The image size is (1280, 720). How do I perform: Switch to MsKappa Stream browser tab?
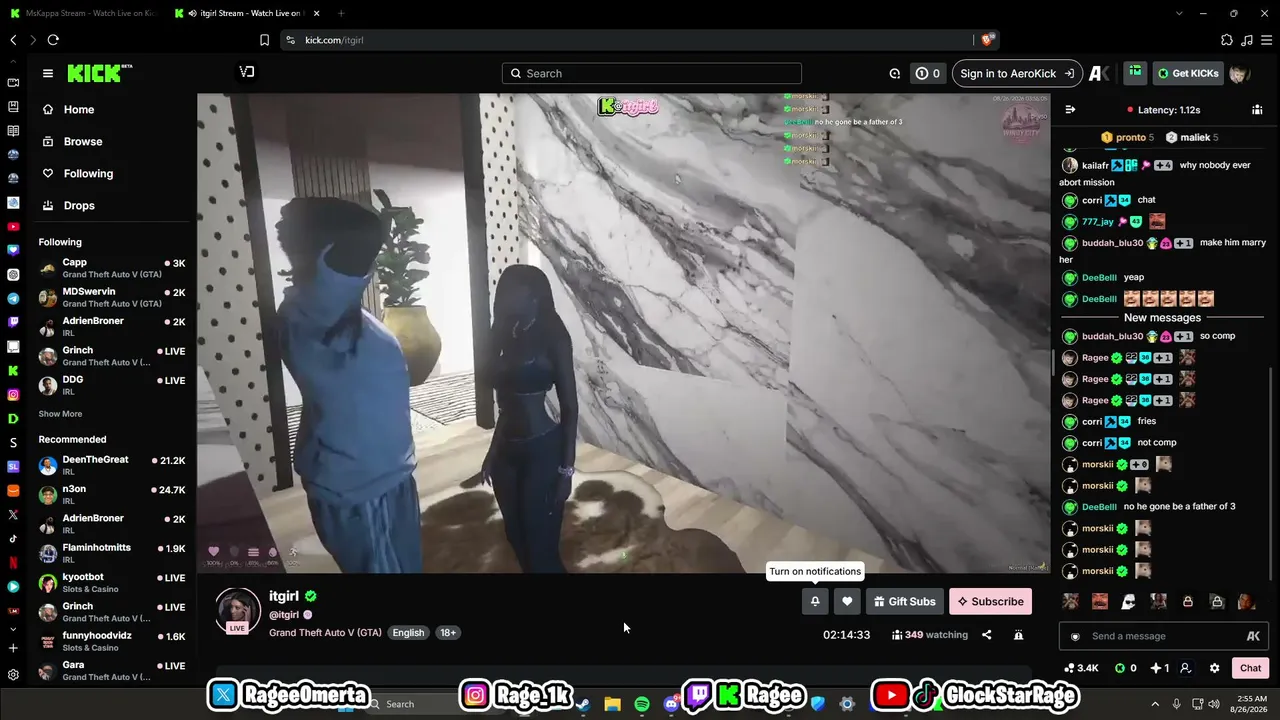coord(82,13)
